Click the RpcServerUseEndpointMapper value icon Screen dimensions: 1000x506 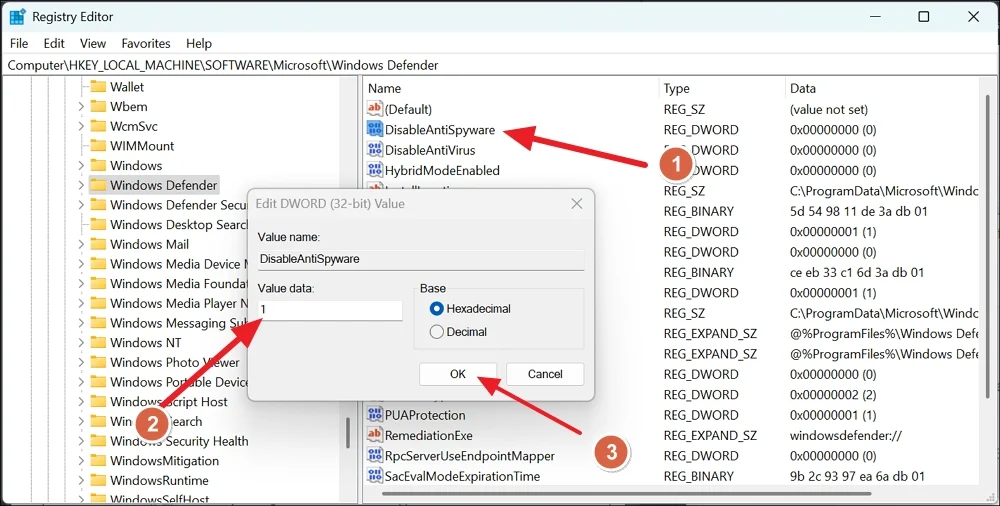pos(374,455)
